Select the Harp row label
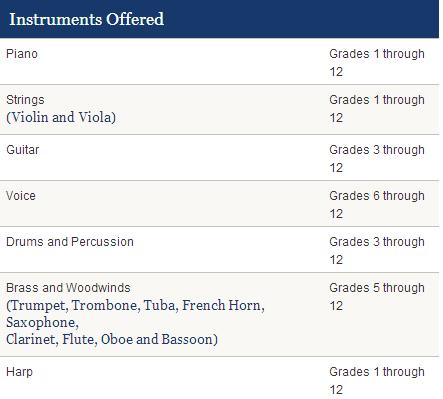 pyautogui.click(x=19, y=372)
